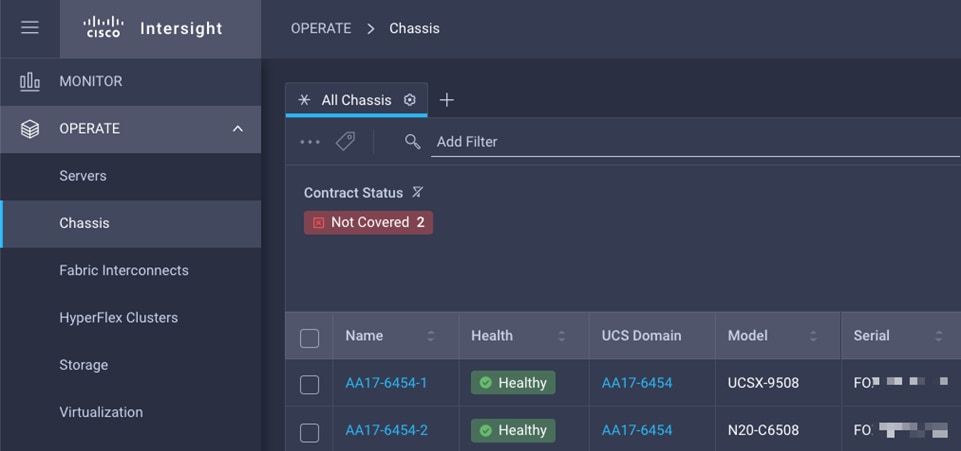Select the MONITOR menu item

pos(131,81)
